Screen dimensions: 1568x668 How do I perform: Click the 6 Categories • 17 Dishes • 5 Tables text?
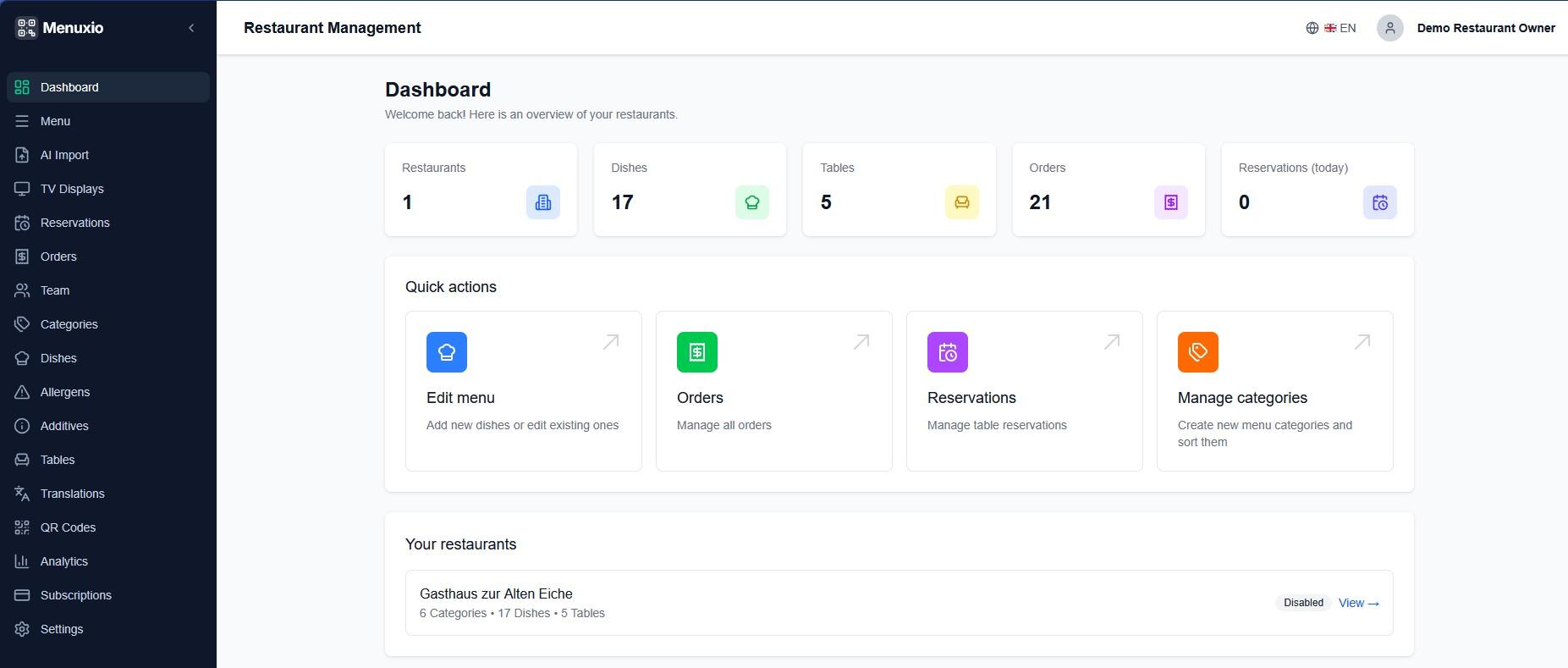pyautogui.click(x=512, y=613)
